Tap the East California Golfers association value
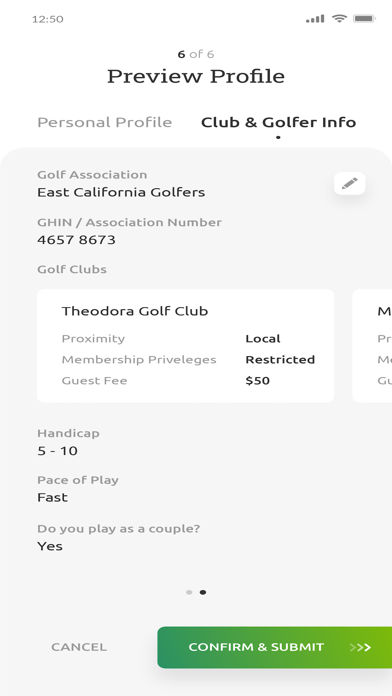Image resolution: width=392 pixels, height=696 pixels. pos(121,192)
